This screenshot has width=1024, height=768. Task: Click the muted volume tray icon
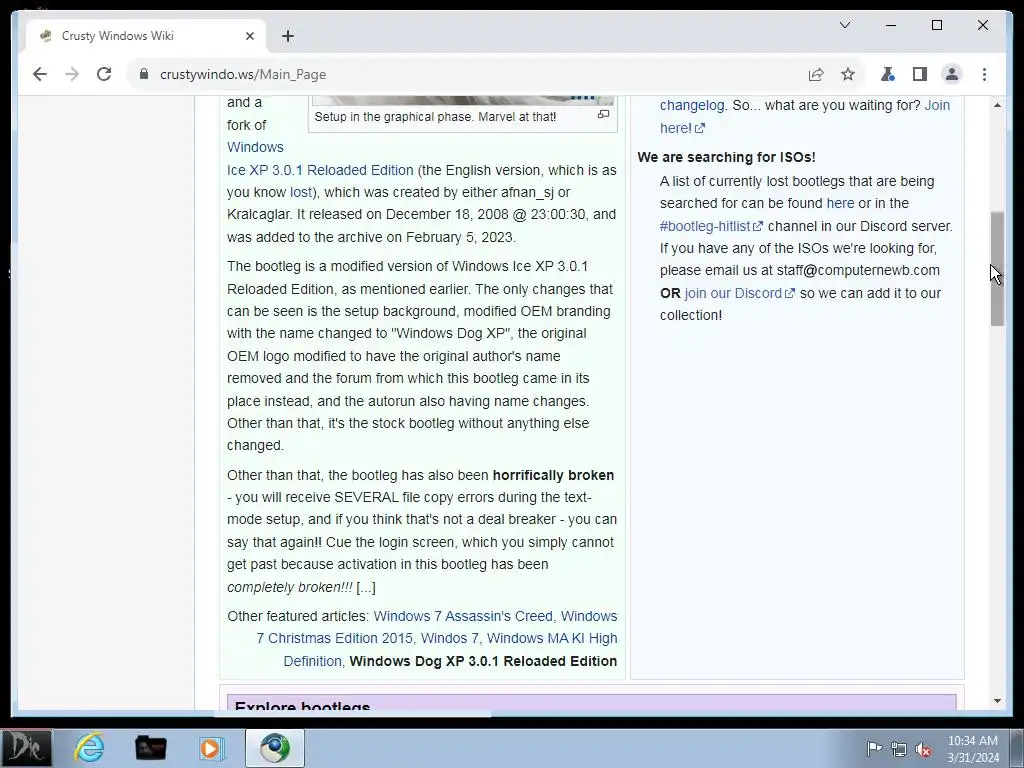point(923,749)
